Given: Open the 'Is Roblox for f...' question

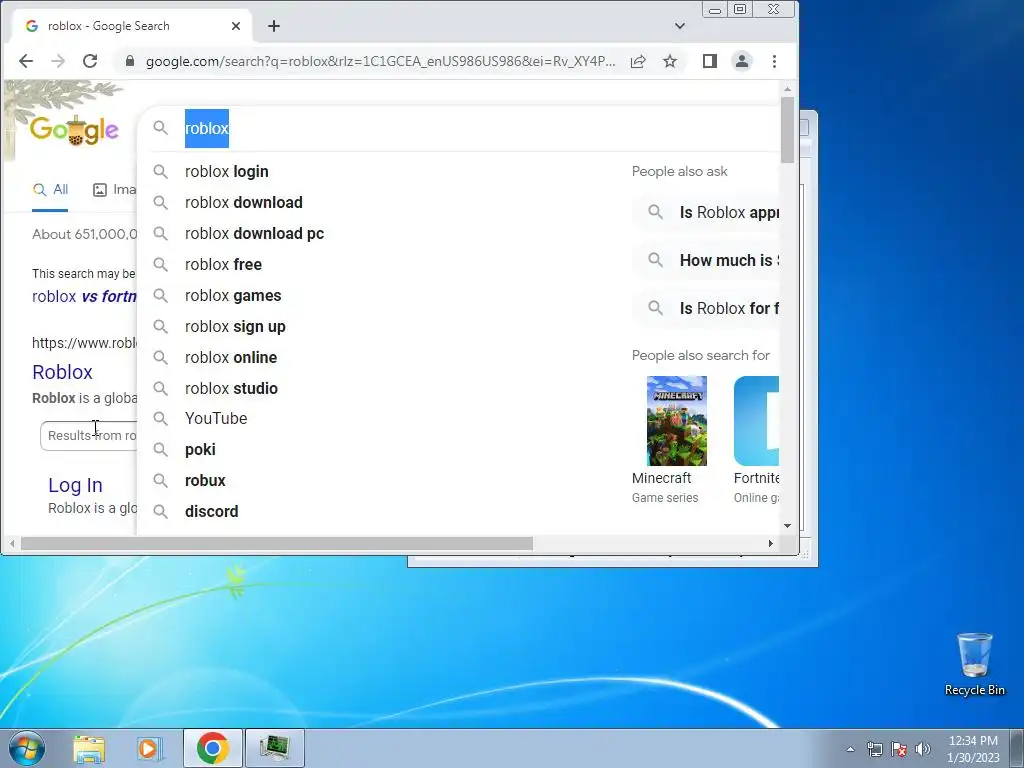Looking at the screenshot, I should tap(706, 308).
